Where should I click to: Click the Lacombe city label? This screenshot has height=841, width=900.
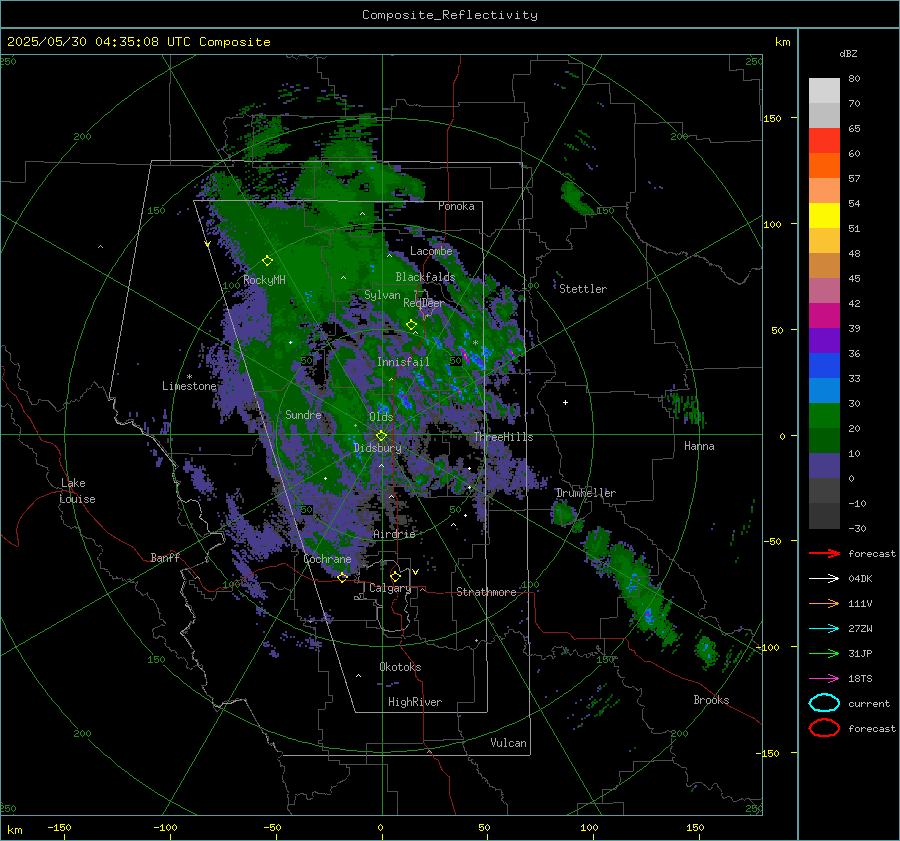431,251
